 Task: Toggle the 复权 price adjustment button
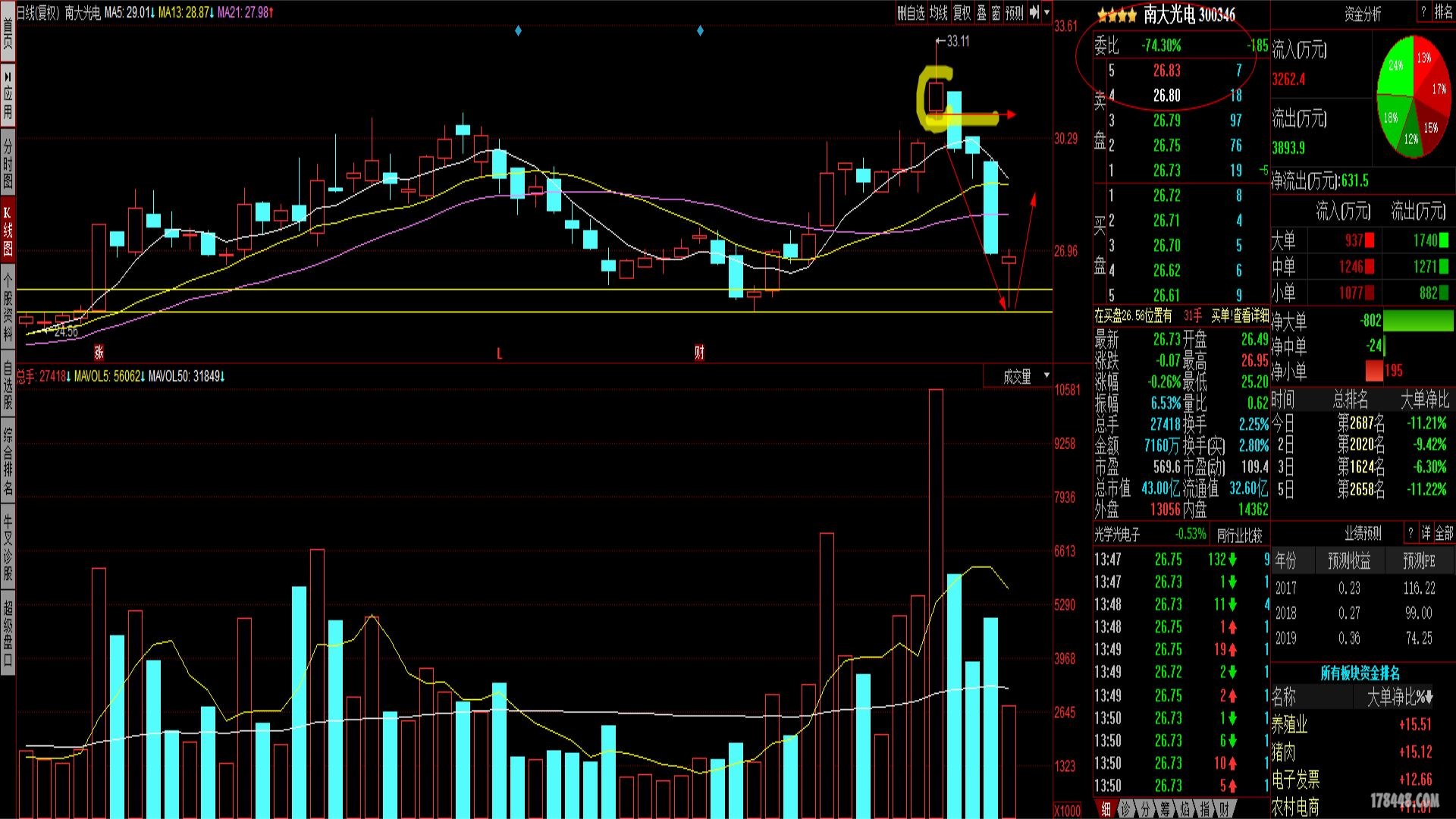(x=962, y=12)
